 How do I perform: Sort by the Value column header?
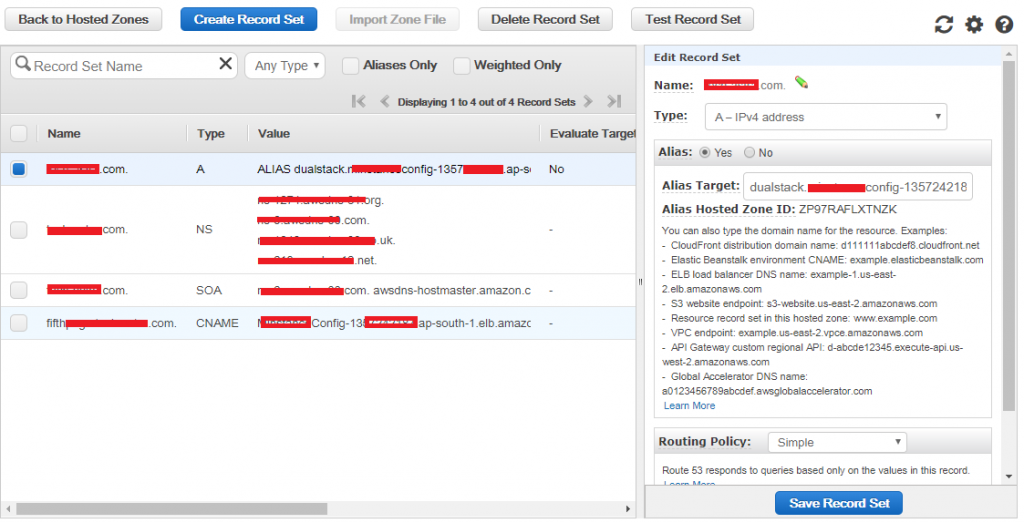click(274, 133)
